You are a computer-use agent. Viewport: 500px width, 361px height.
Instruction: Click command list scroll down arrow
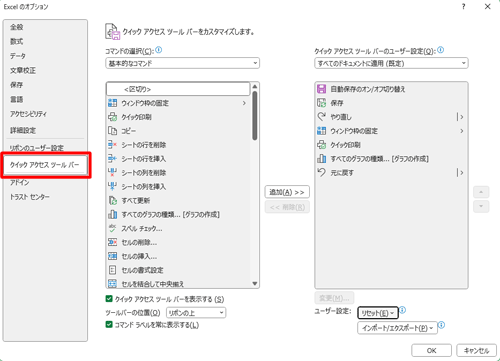pyautogui.click(x=255, y=284)
